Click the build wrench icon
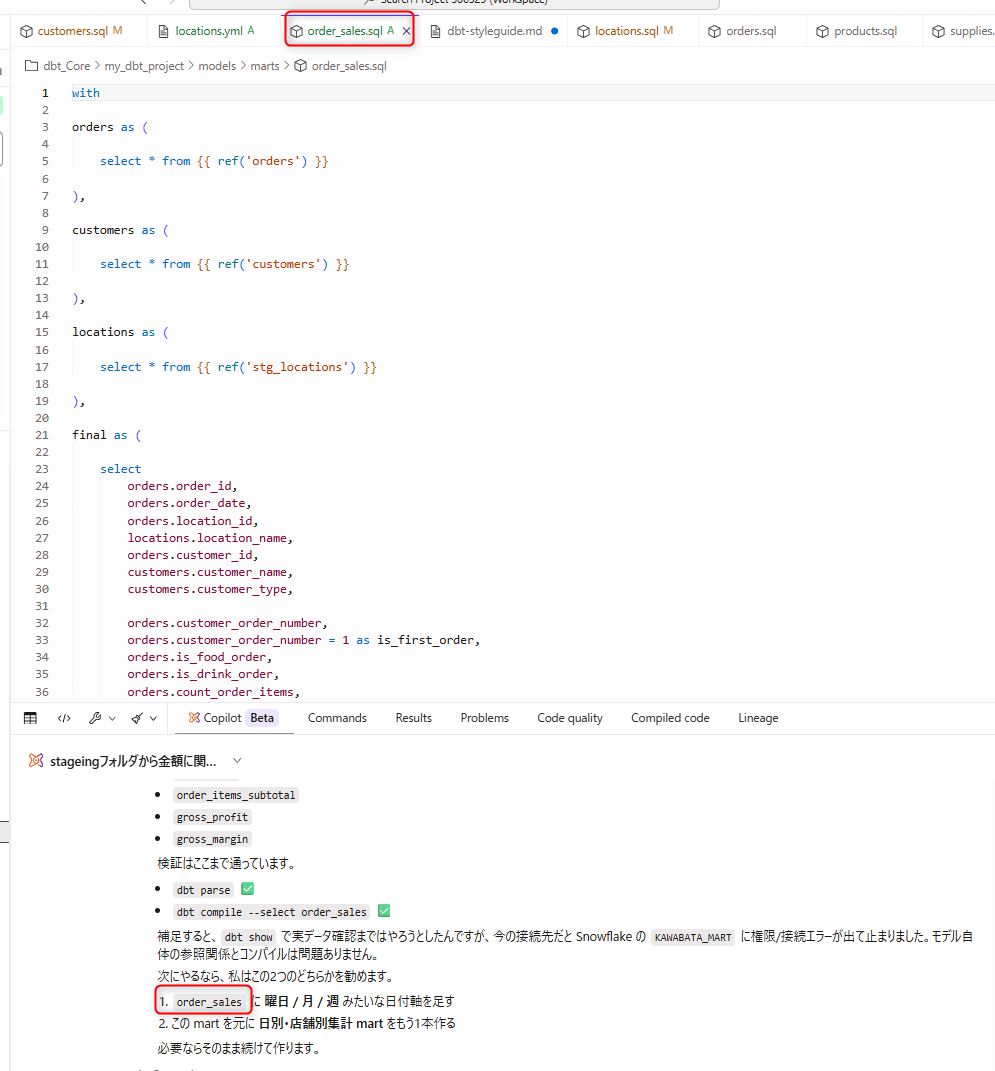995x1071 pixels. tap(96, 718)
